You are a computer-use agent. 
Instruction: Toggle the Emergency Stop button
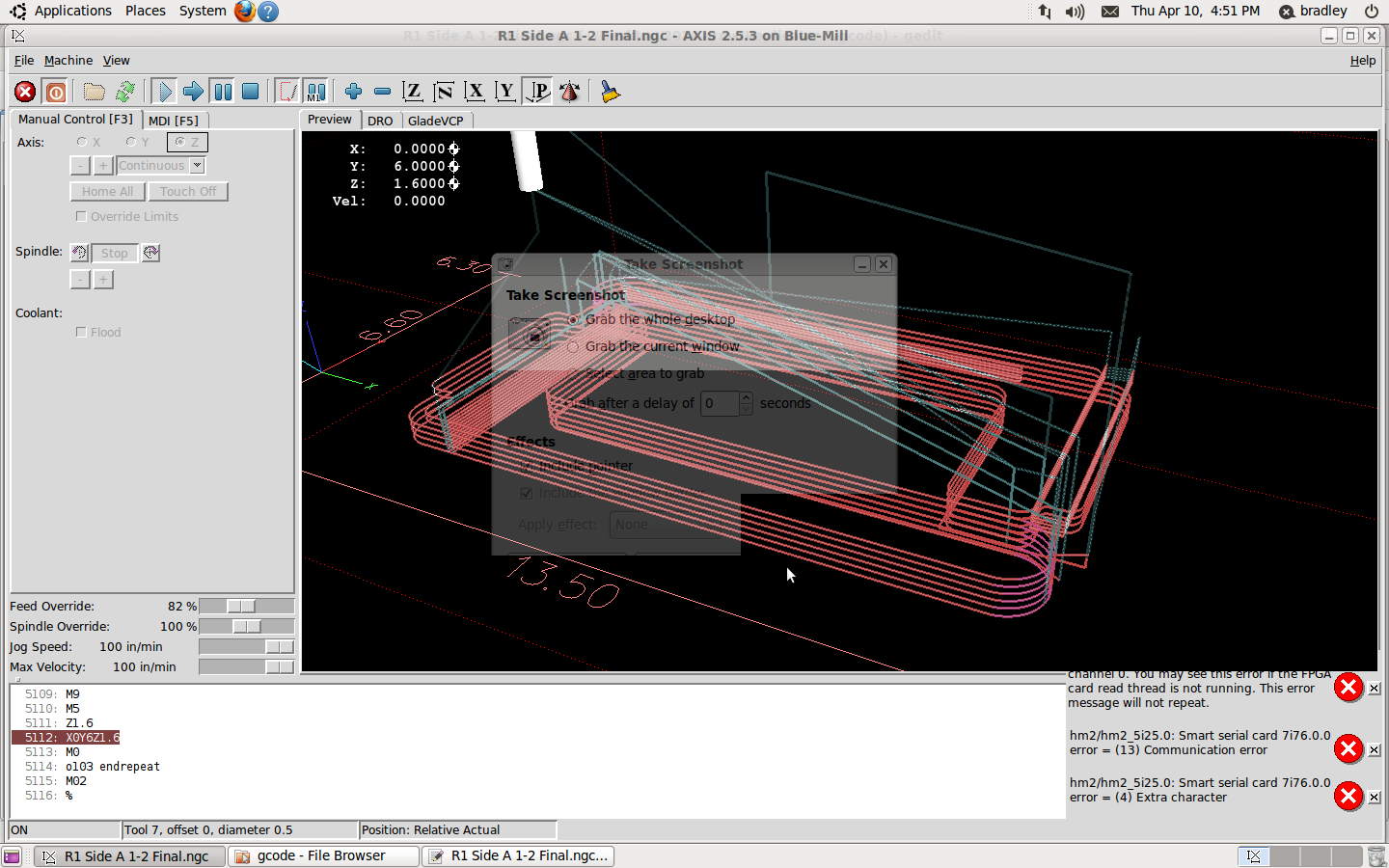click(x=25, y=92)
